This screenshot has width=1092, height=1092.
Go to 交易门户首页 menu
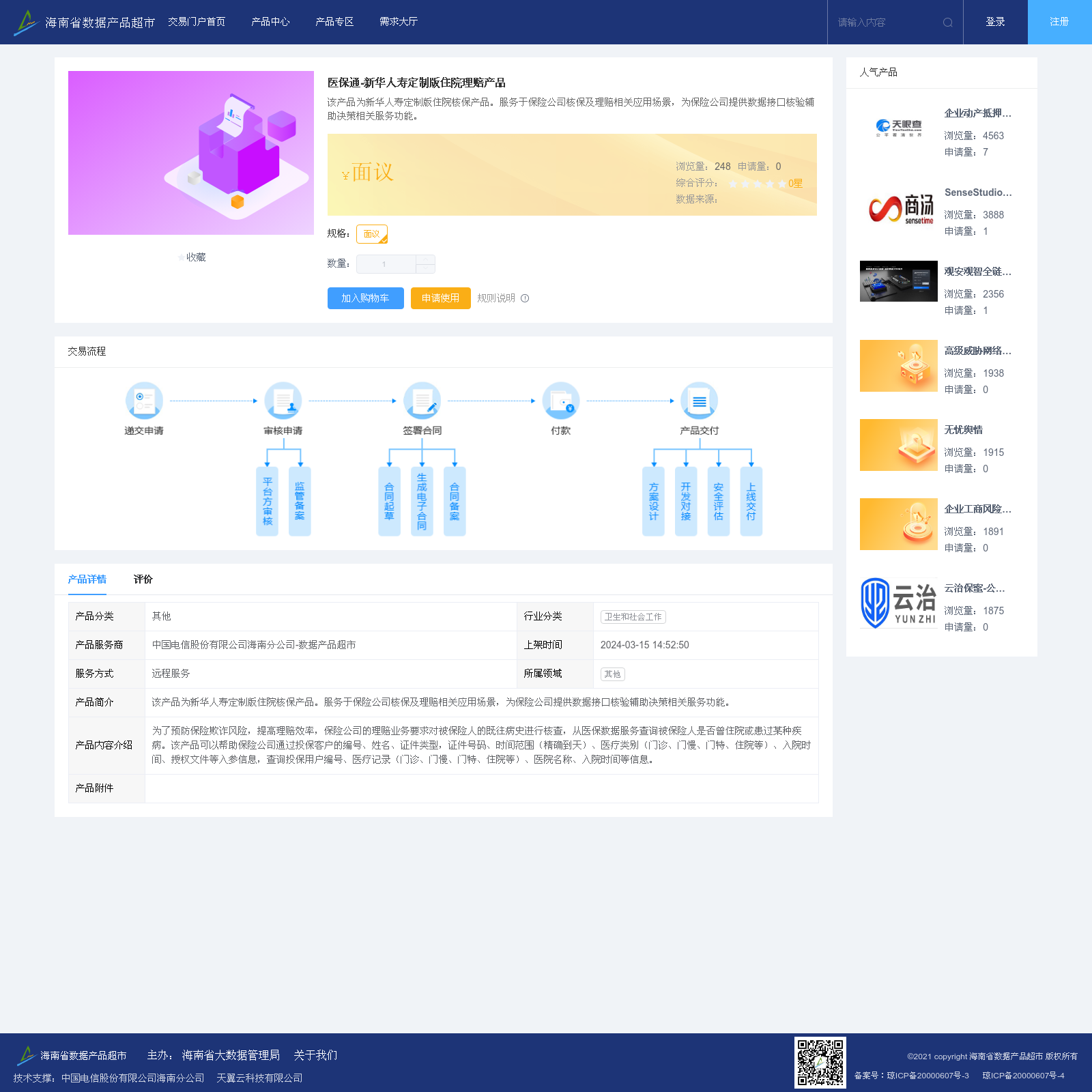(197, 22)
